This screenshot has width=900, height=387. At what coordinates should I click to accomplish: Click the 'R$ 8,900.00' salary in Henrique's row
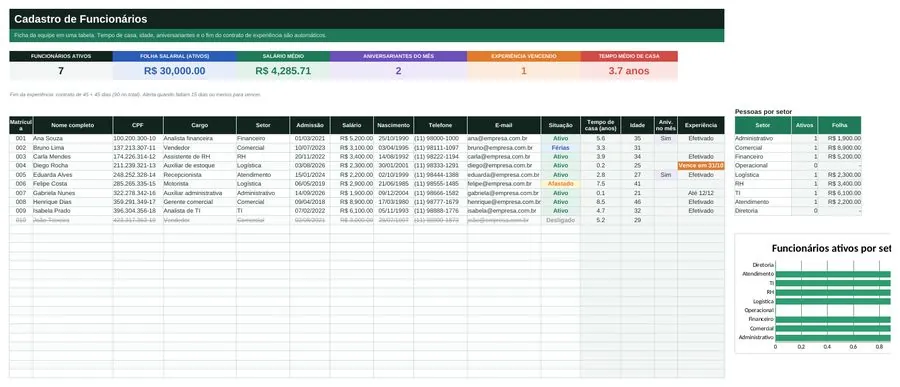(352, 202)
